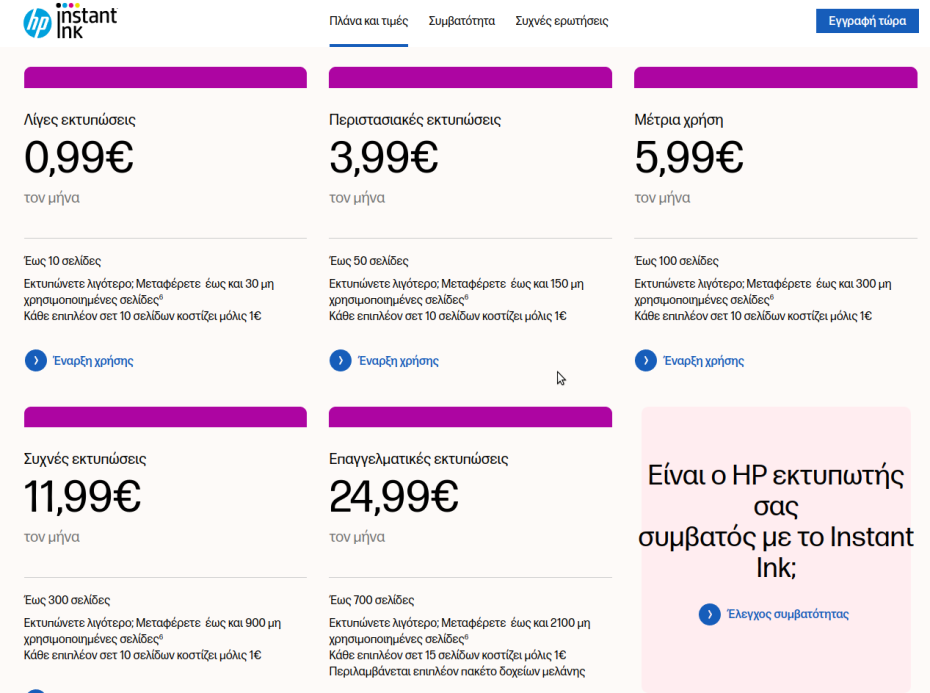Click the purple bar above Συχνές εκτυπώσεις

(x=165, y=417)
